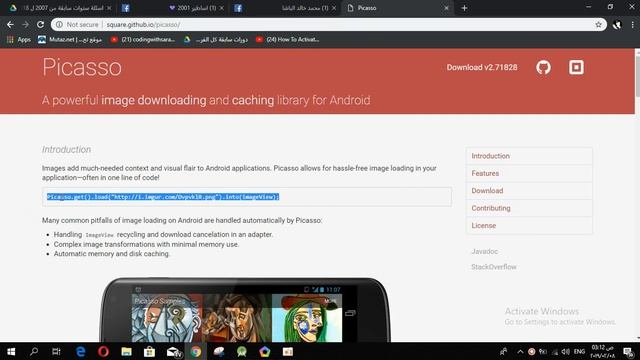Open the taskbar clock and date
The height and width of the screenshot is (360, 640).
pos(603,351)
